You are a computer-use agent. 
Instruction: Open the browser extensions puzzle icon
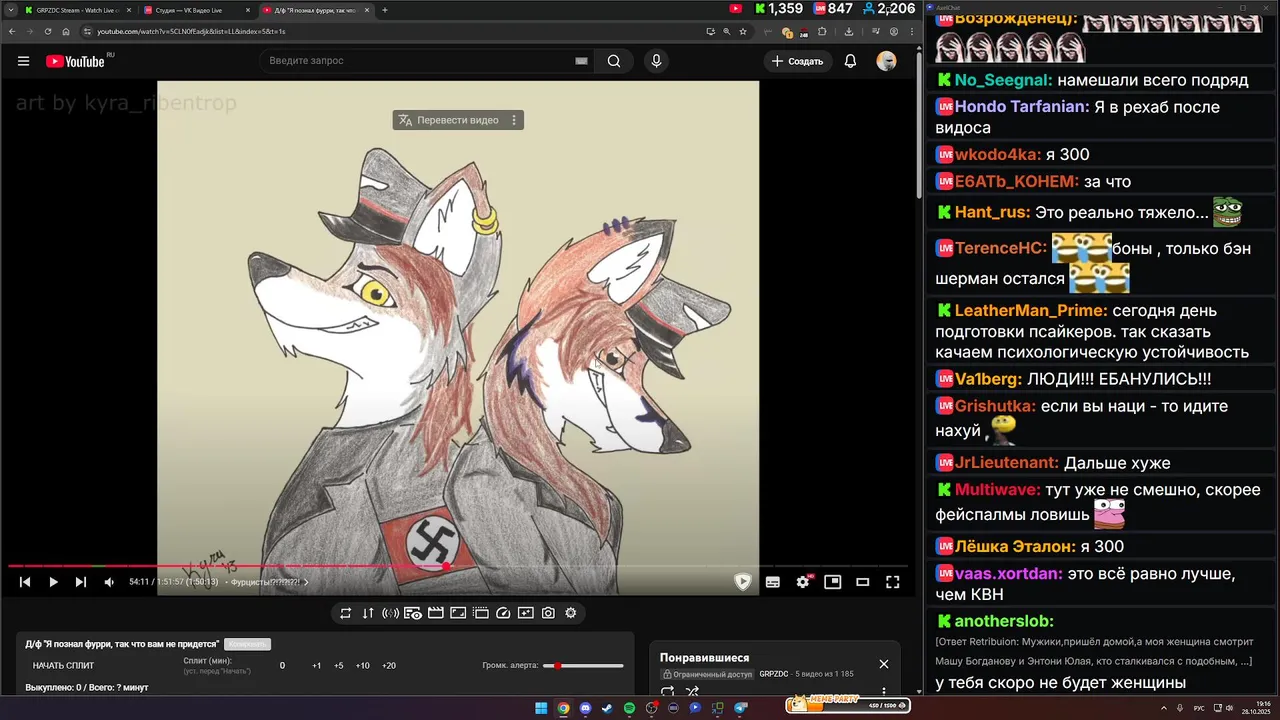point(822,31)
